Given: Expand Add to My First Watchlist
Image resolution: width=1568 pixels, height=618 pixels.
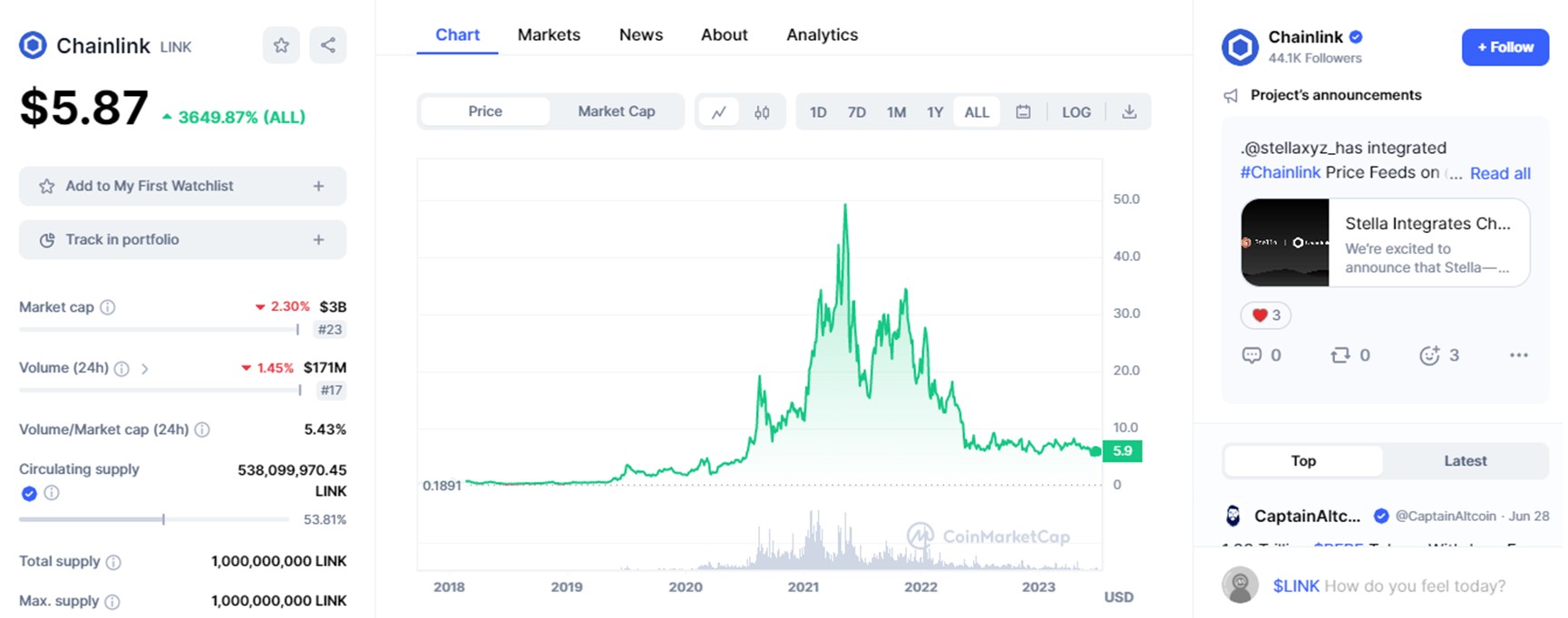Looking at the screenshot, I should pyautogui.click(x=318, y=186).
